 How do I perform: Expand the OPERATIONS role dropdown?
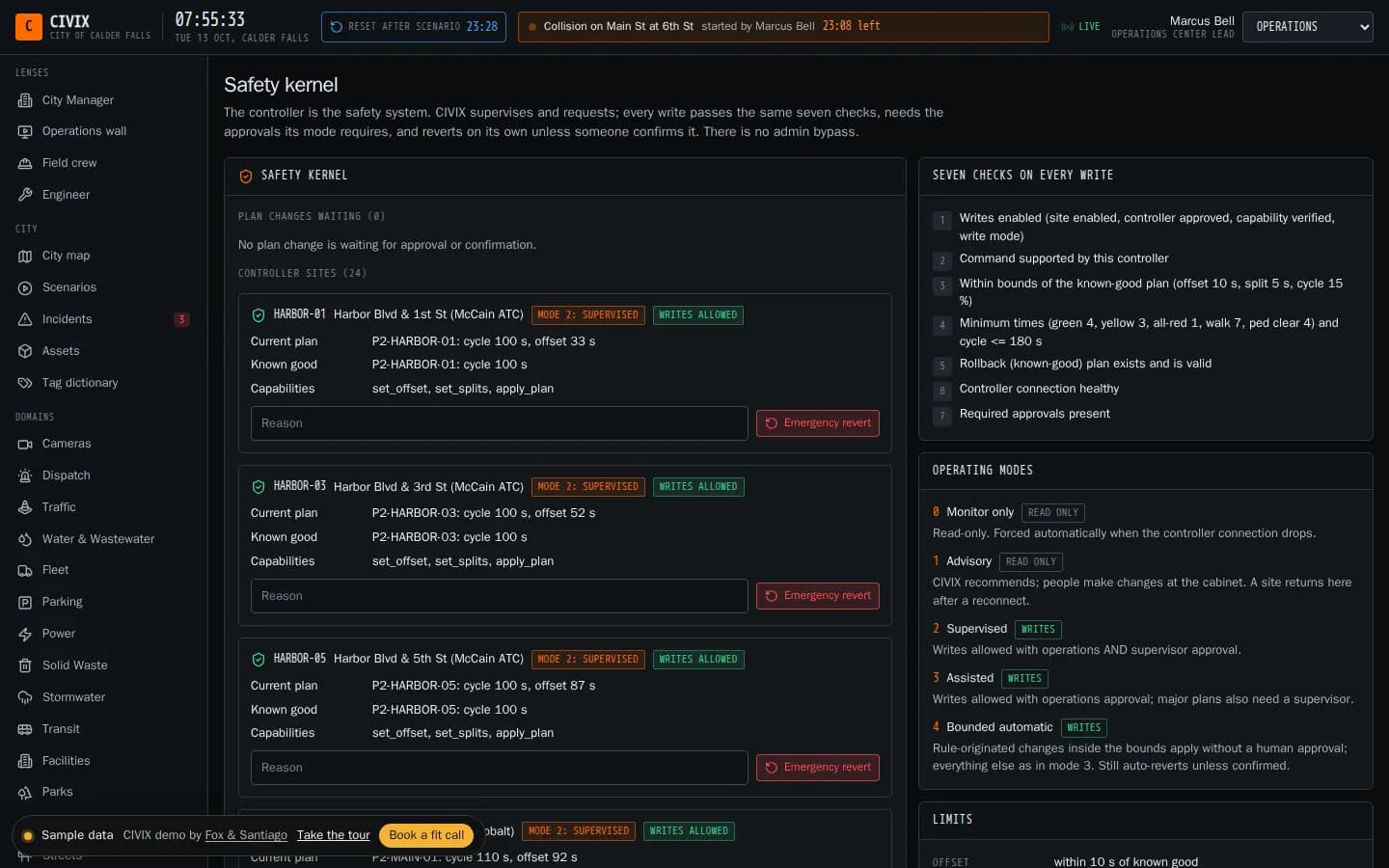1307,27
